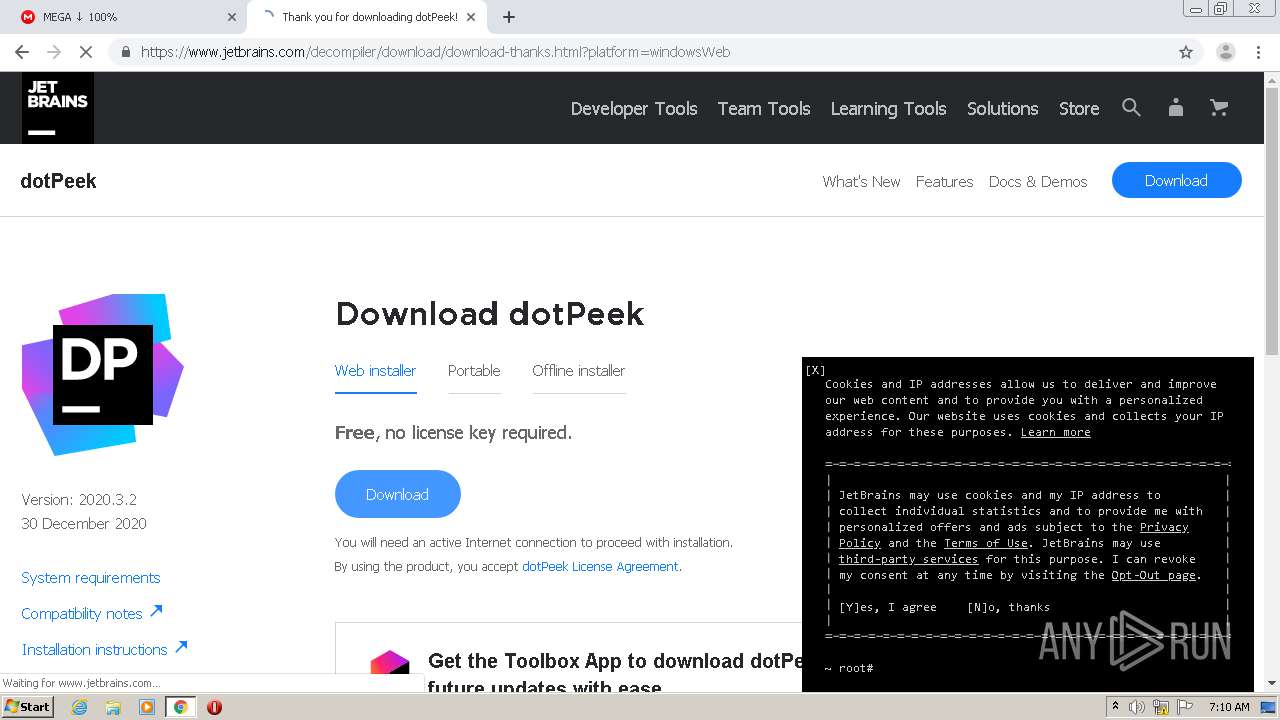The height and width of the screenshot is (720, 1280).
Task: Click the main blue Download button
Action: pyautogui.click(x=397, y=494)
